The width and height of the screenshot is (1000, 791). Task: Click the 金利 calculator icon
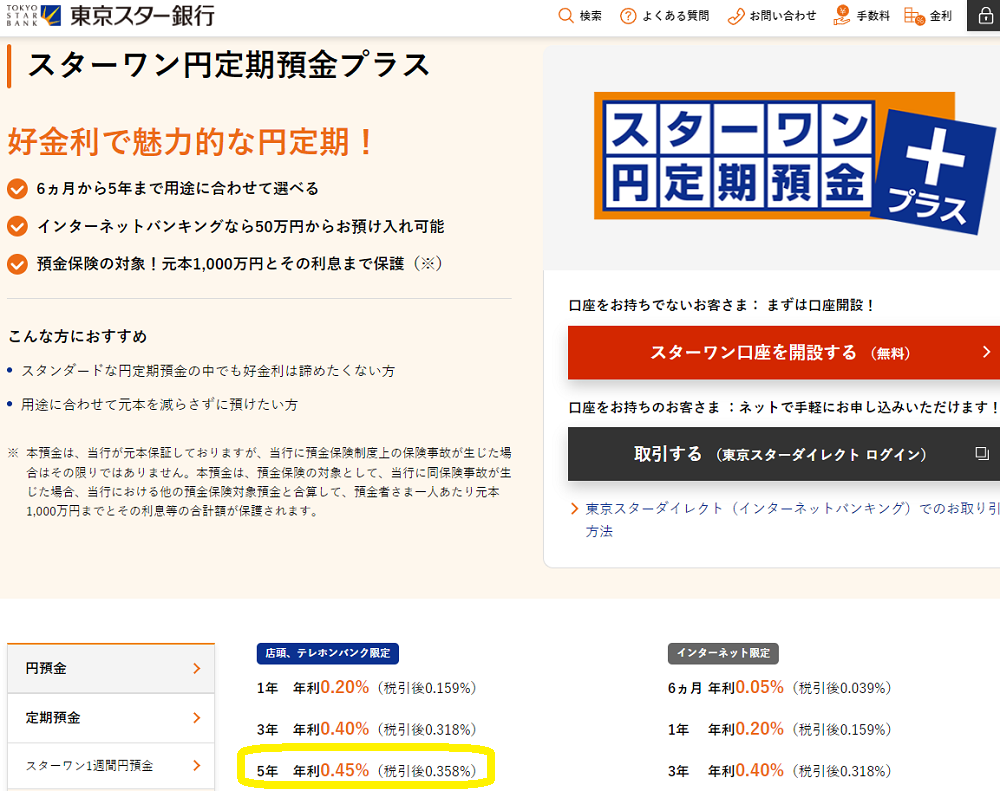tap(915, 16)
